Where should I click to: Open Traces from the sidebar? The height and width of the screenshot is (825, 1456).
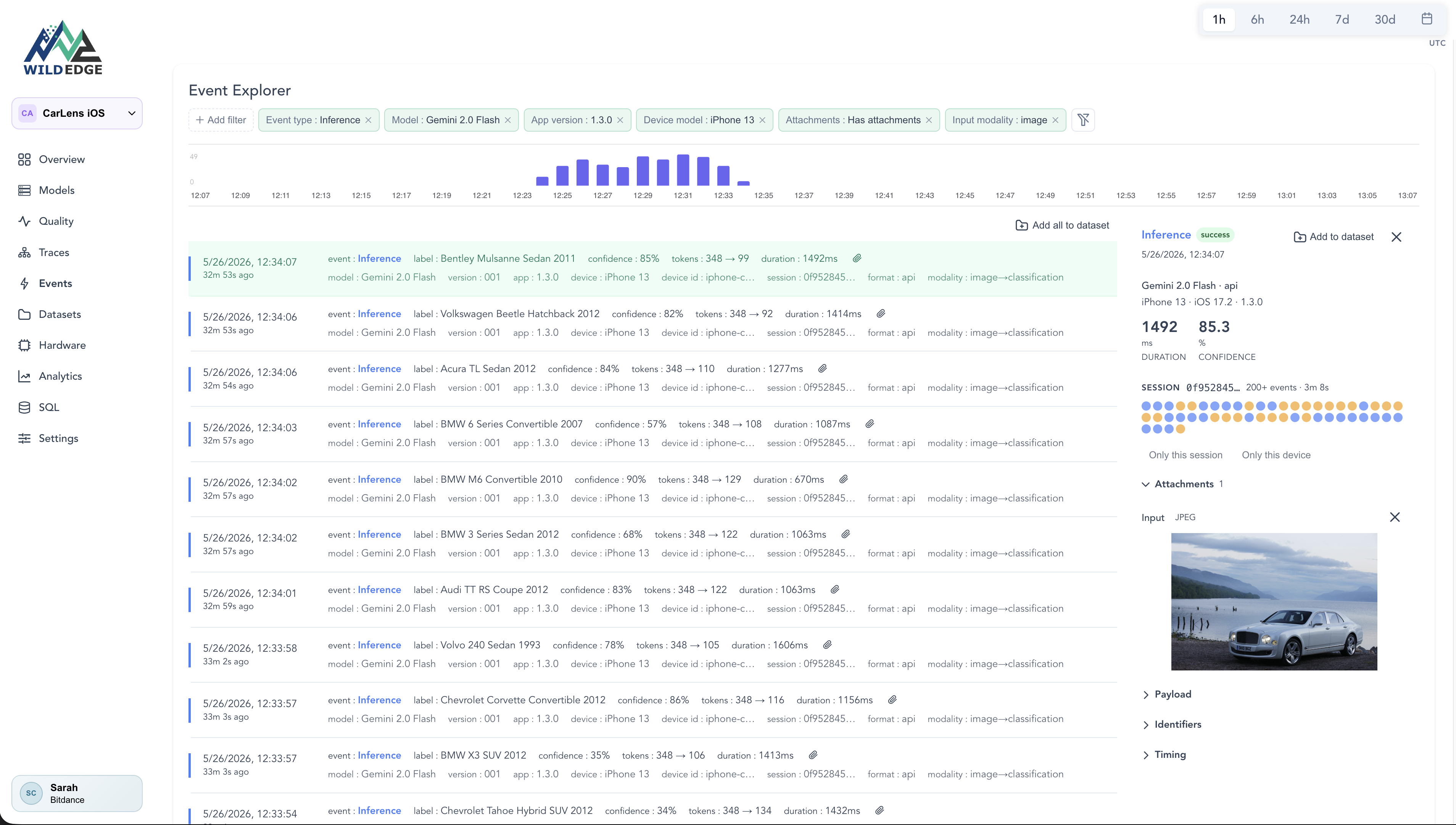coord(43,252)
